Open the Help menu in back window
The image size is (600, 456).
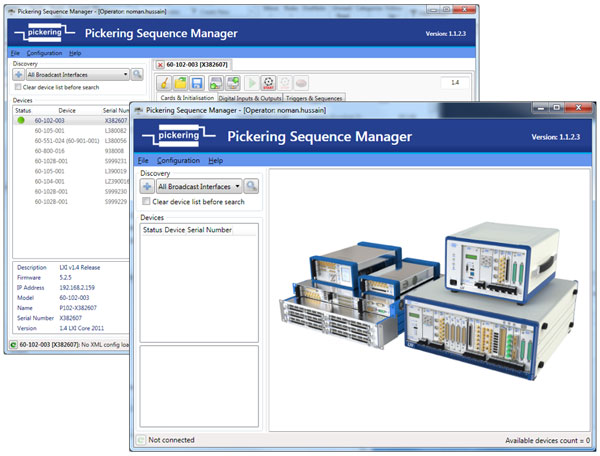[75, 53]
